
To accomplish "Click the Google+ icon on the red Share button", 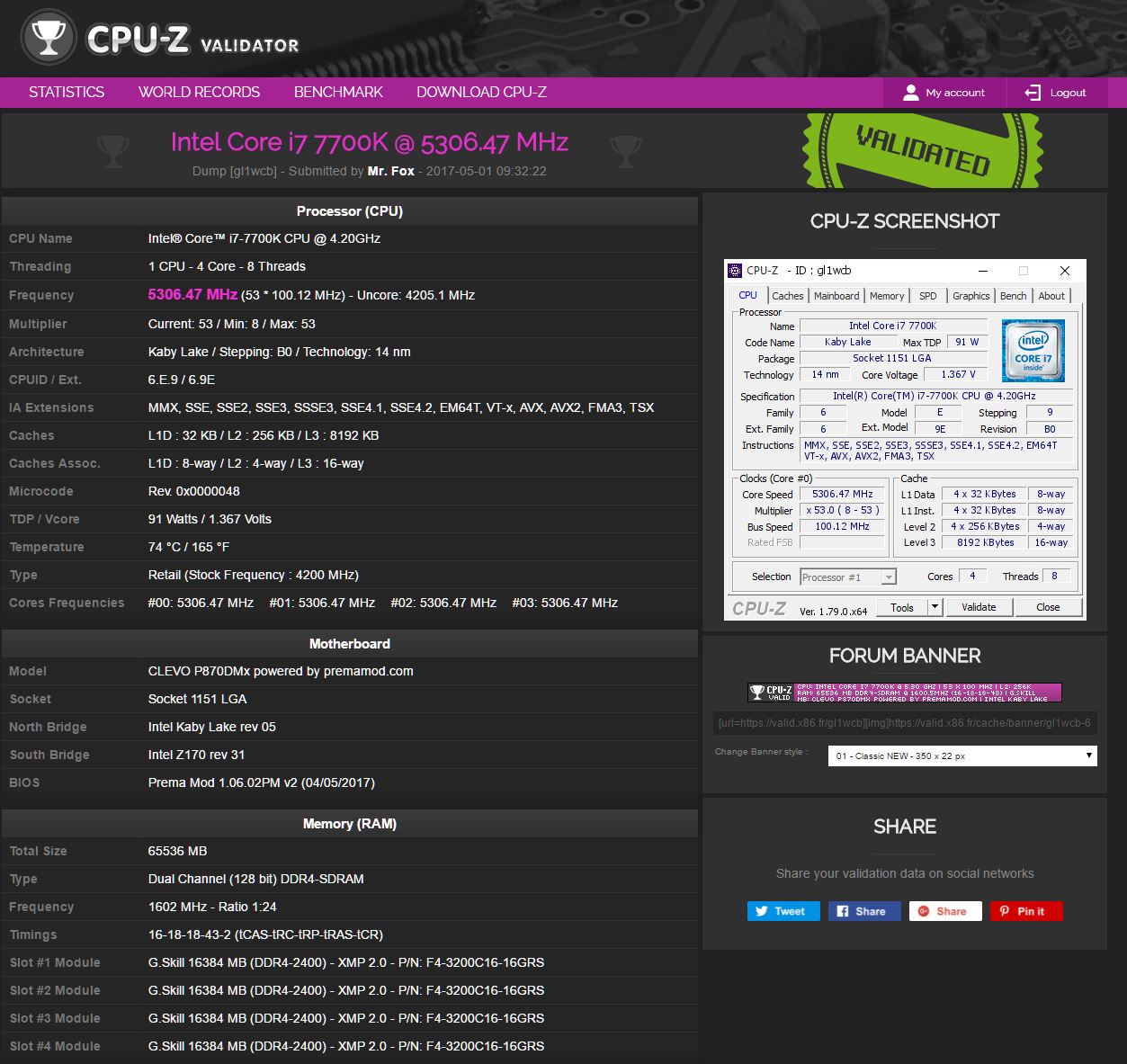I will tap(923, 911).
